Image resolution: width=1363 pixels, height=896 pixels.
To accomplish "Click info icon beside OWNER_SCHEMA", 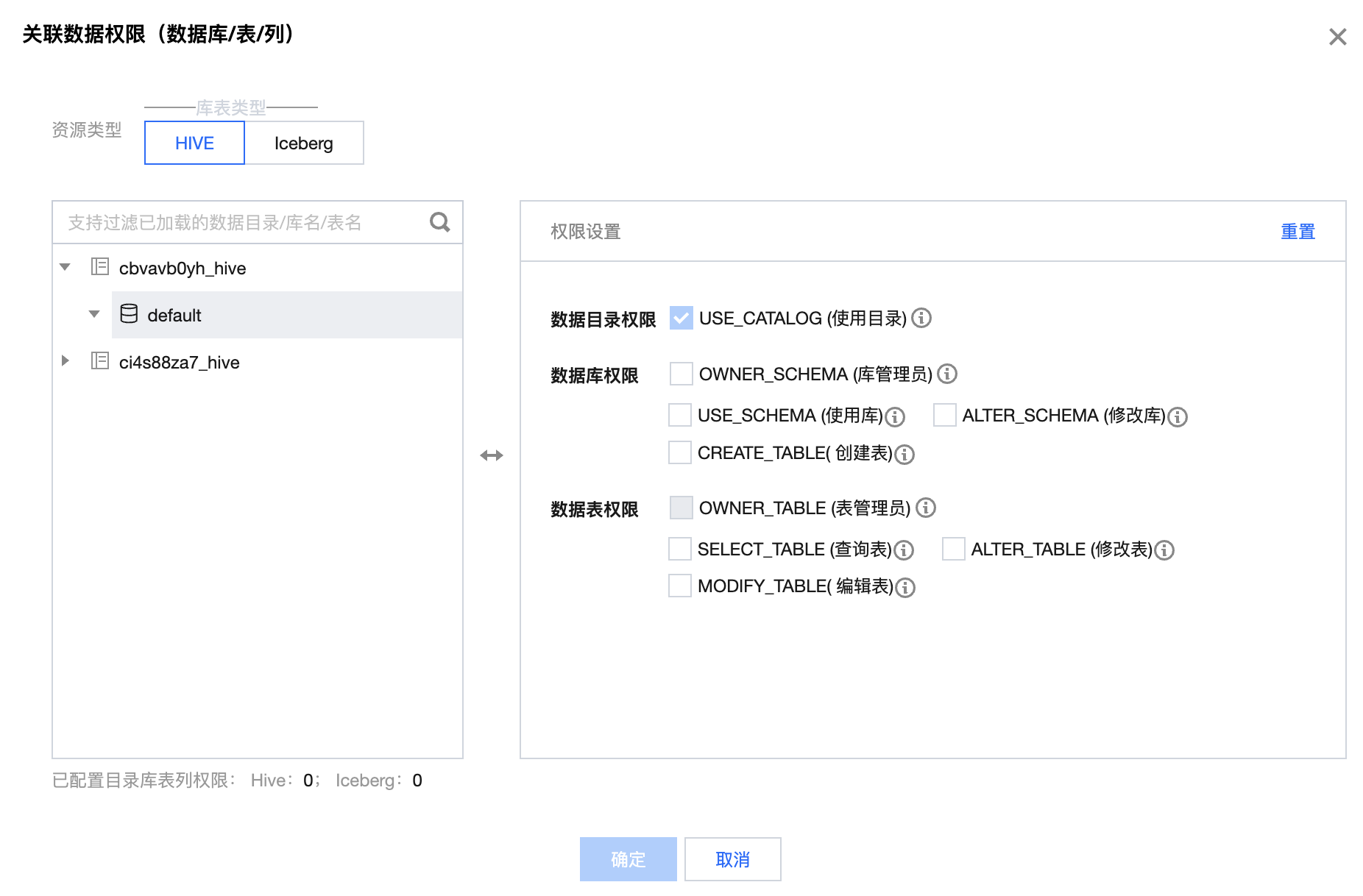I will coord(947,374).
